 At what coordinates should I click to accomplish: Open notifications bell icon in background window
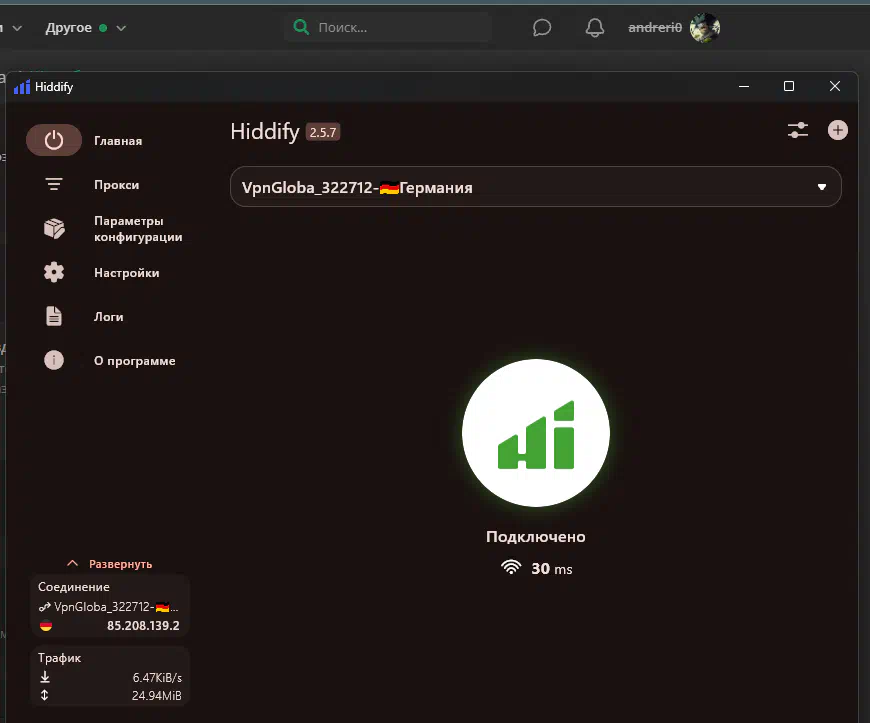click(595, 27)
